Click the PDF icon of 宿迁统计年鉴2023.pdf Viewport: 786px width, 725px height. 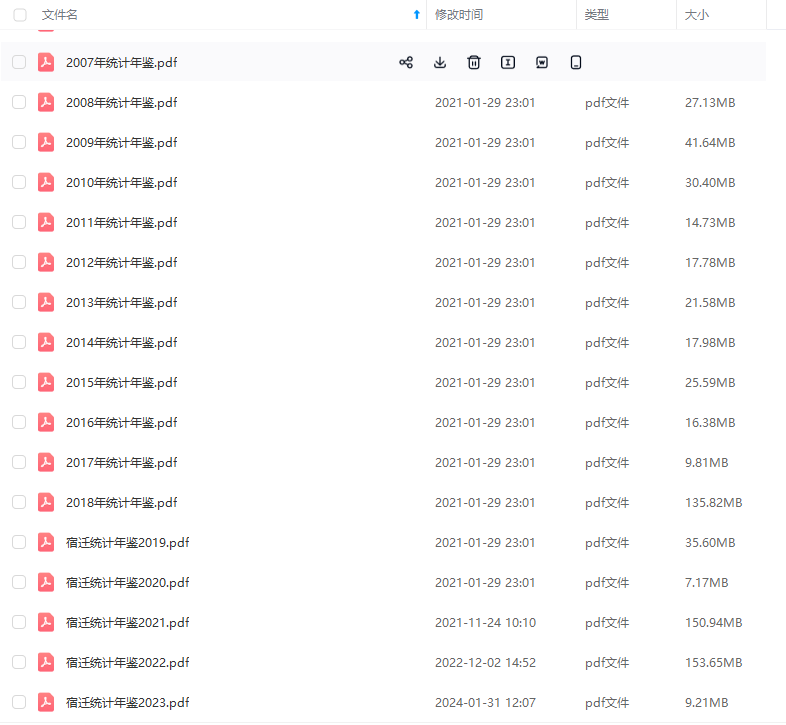(x=46, y=702)
